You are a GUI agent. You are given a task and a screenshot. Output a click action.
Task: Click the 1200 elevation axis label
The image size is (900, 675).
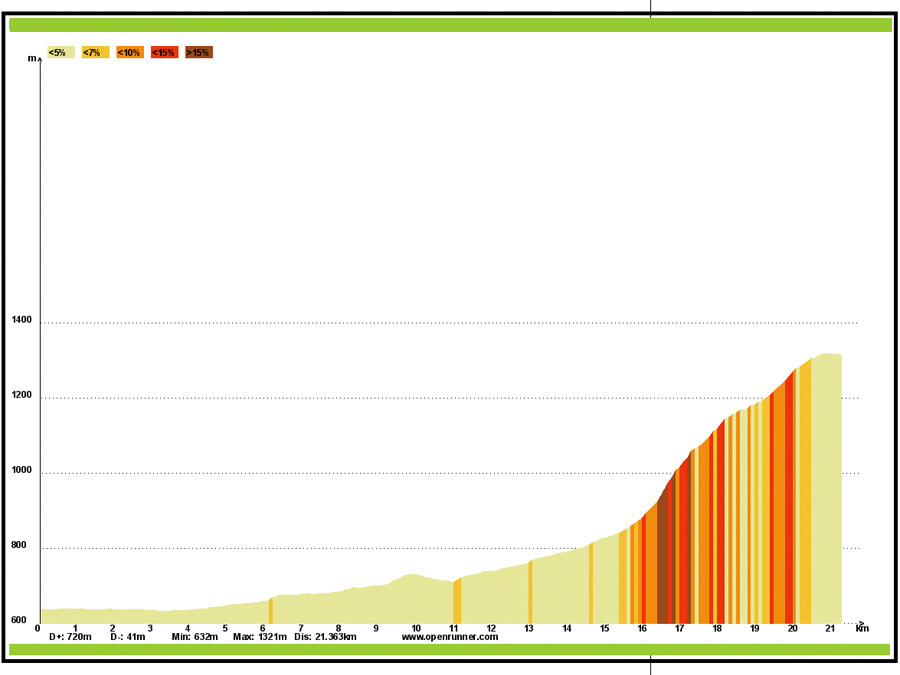click(22, 395)
